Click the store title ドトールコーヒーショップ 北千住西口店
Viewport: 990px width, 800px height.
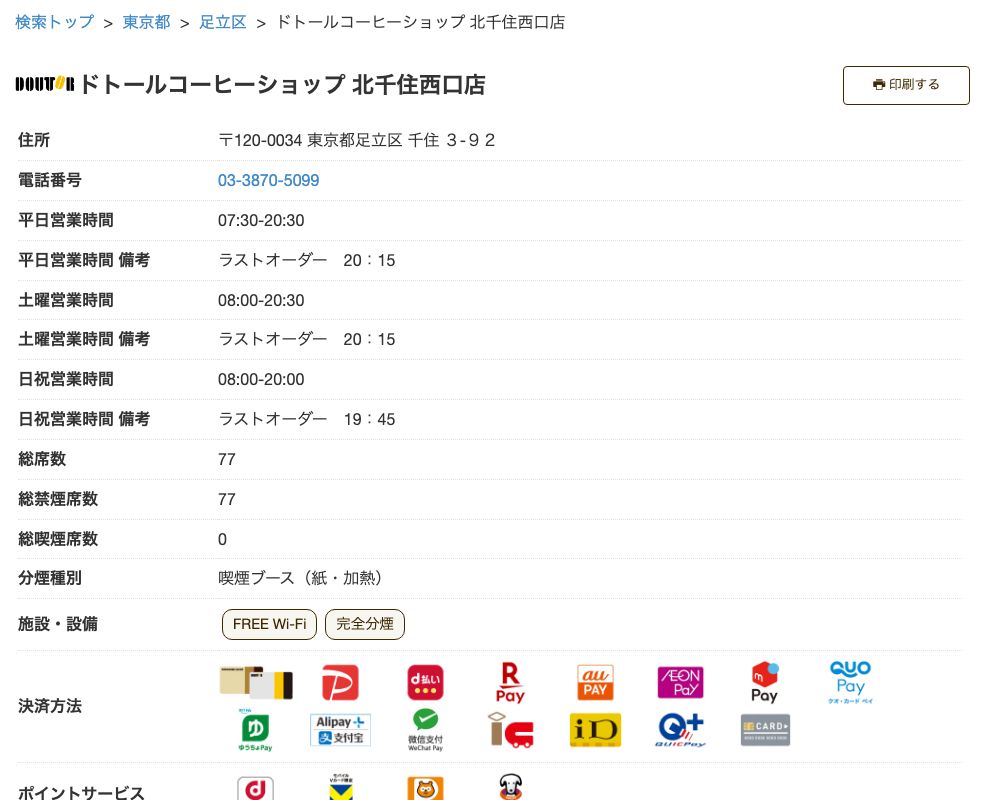click(x=283, y=85)
